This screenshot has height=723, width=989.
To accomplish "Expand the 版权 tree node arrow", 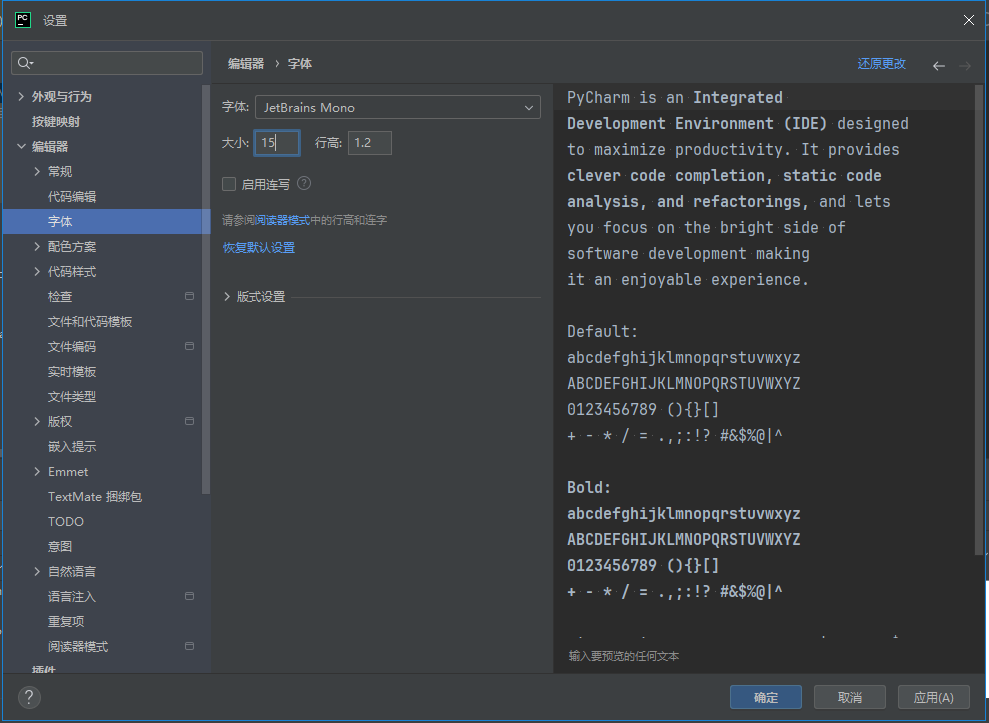I will pos(37,421).
